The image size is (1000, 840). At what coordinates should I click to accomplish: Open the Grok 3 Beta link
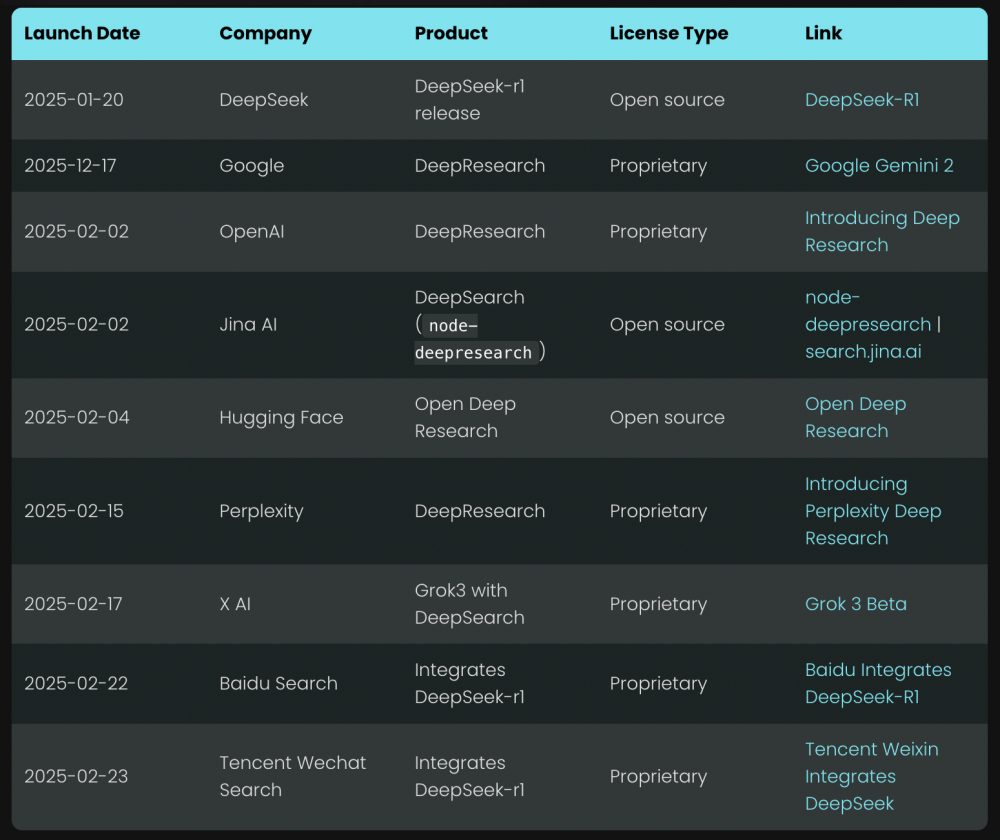pos(855,603)
